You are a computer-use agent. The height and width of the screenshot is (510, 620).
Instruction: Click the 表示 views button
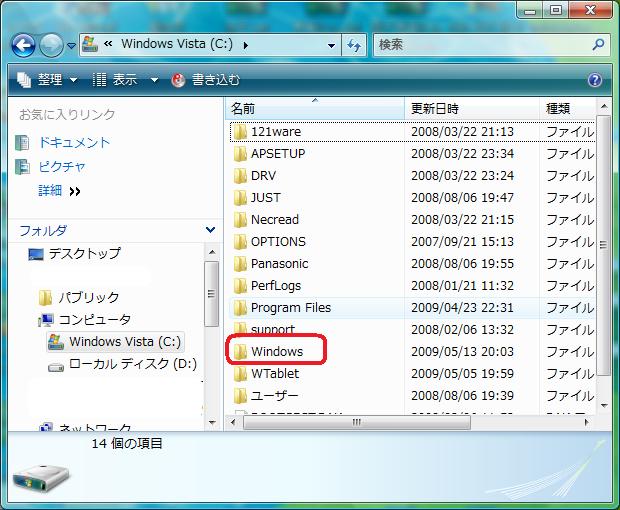point(115,80)
